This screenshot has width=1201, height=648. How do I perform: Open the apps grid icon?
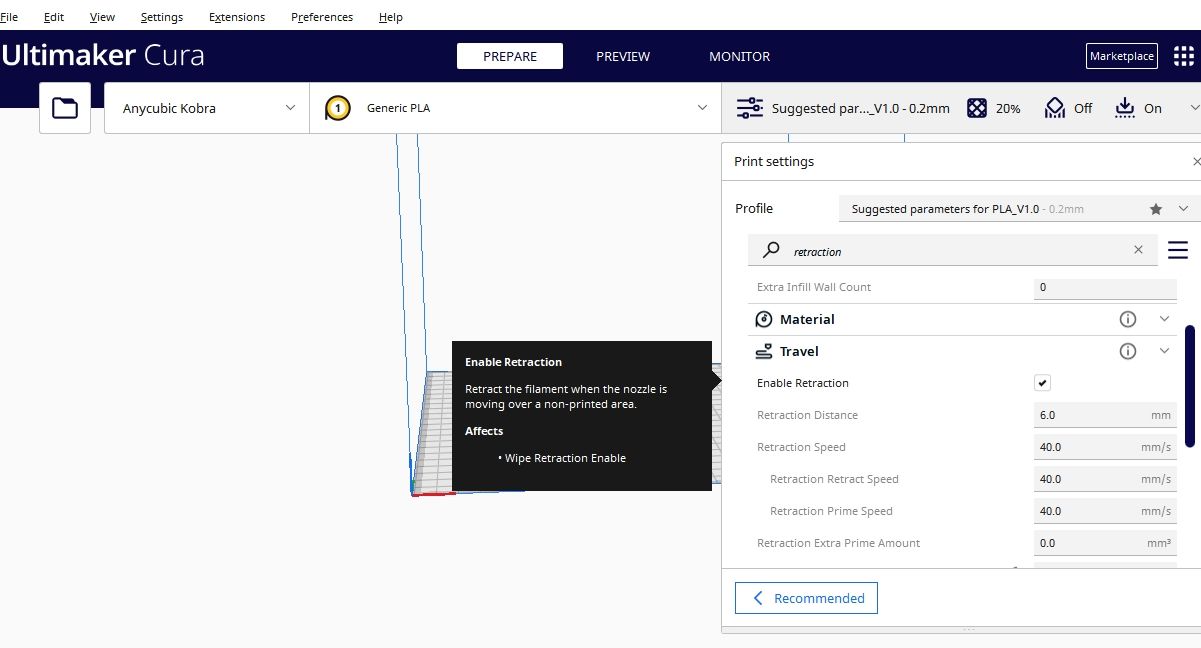(1184, 56)
